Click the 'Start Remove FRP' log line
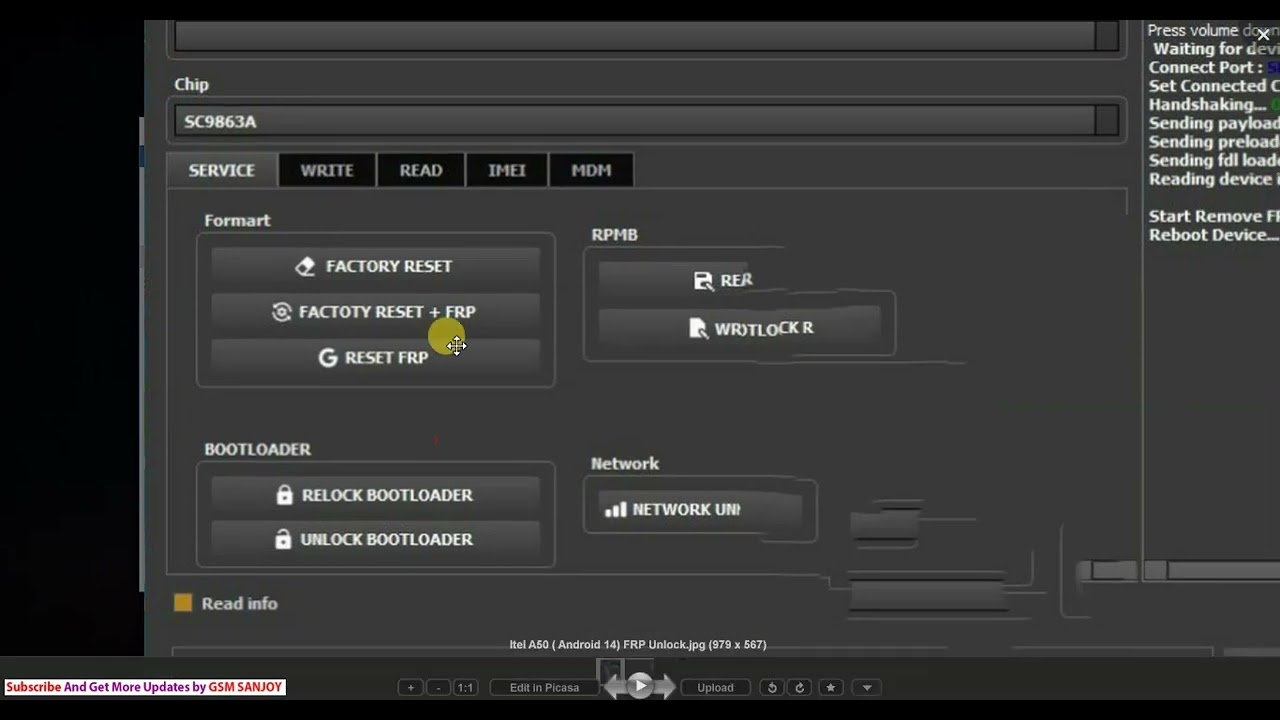 (1213, 216)
